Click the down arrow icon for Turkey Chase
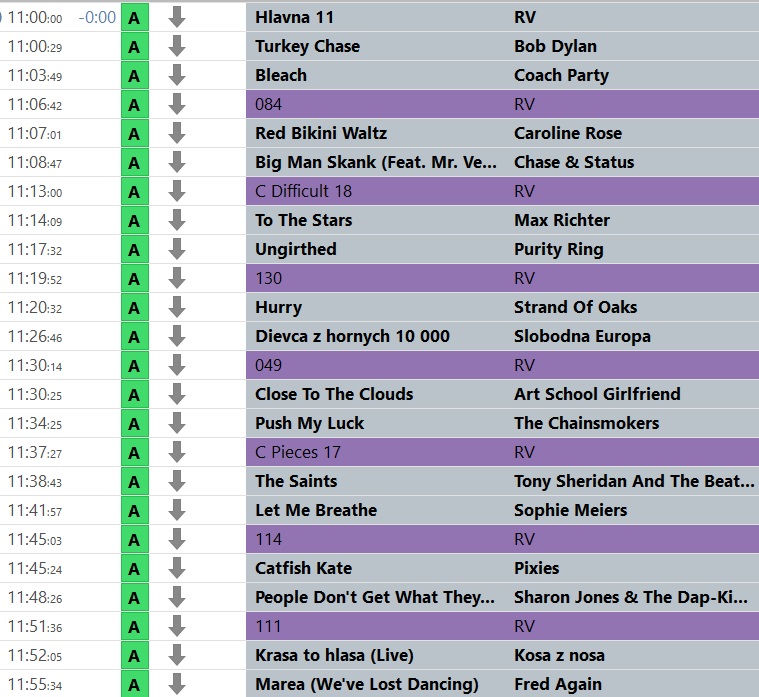 click(x=177, y=46)
